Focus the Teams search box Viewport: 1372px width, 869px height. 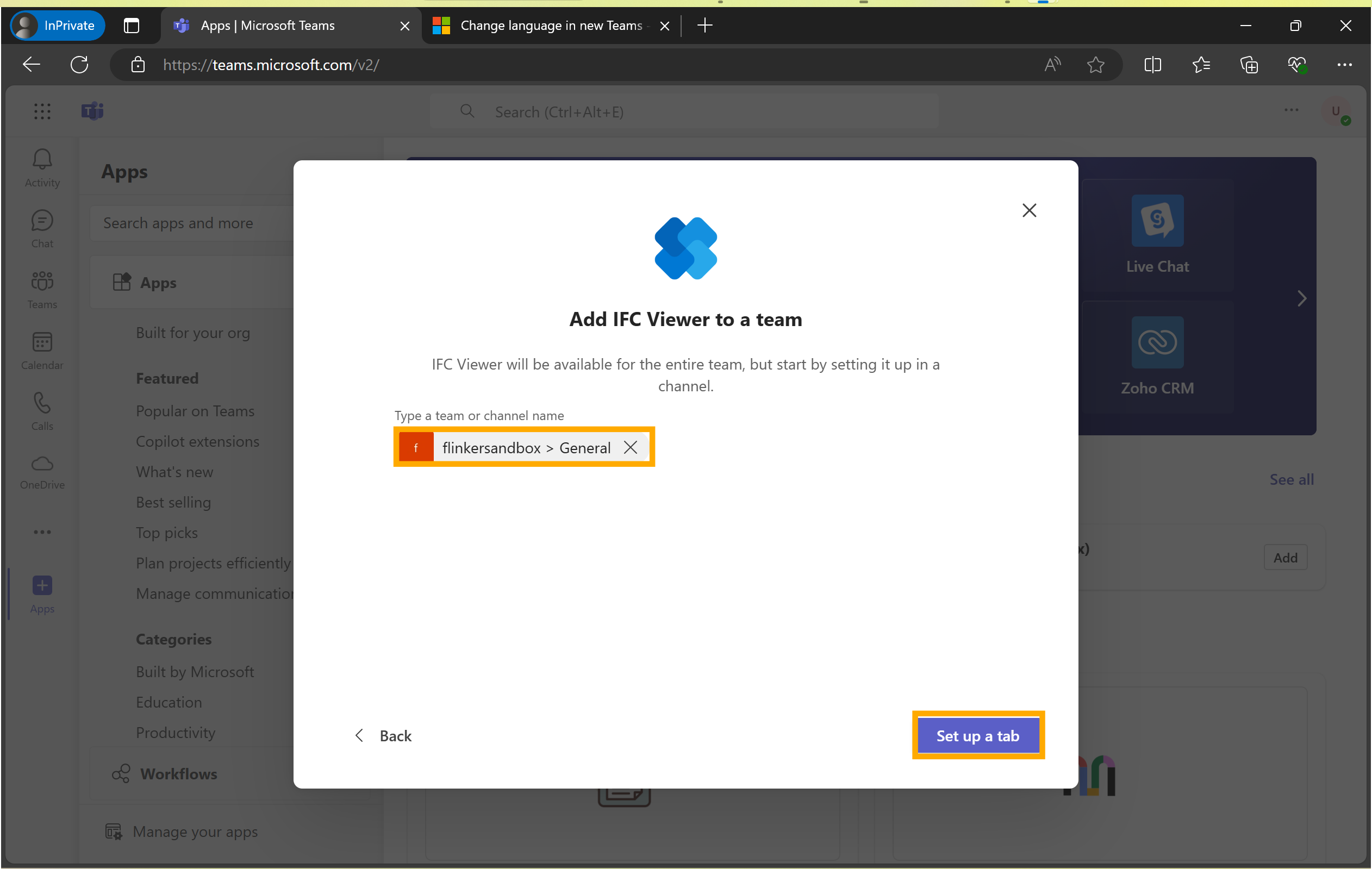(x=684, y=111)
